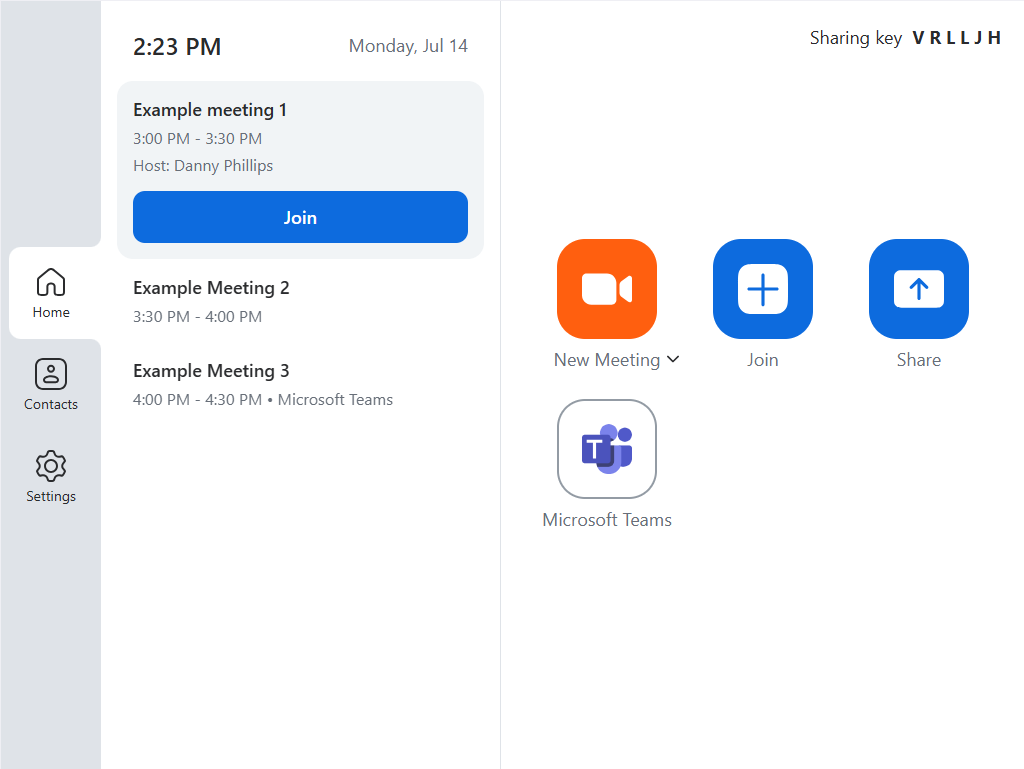Image resolution: width=1024 pixels, height=769 pixels.
Task: Click the Settings tab label
Action: tap(51, 496)
